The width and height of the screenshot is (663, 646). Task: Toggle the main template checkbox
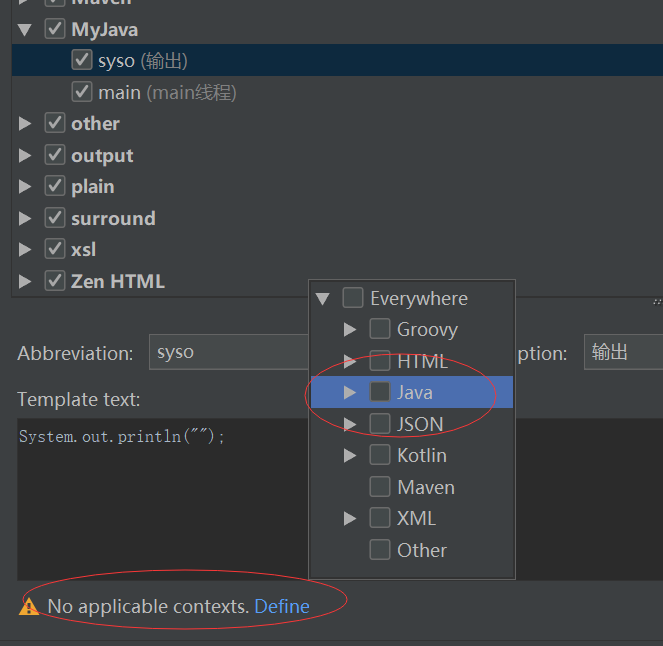click(82, 92)
